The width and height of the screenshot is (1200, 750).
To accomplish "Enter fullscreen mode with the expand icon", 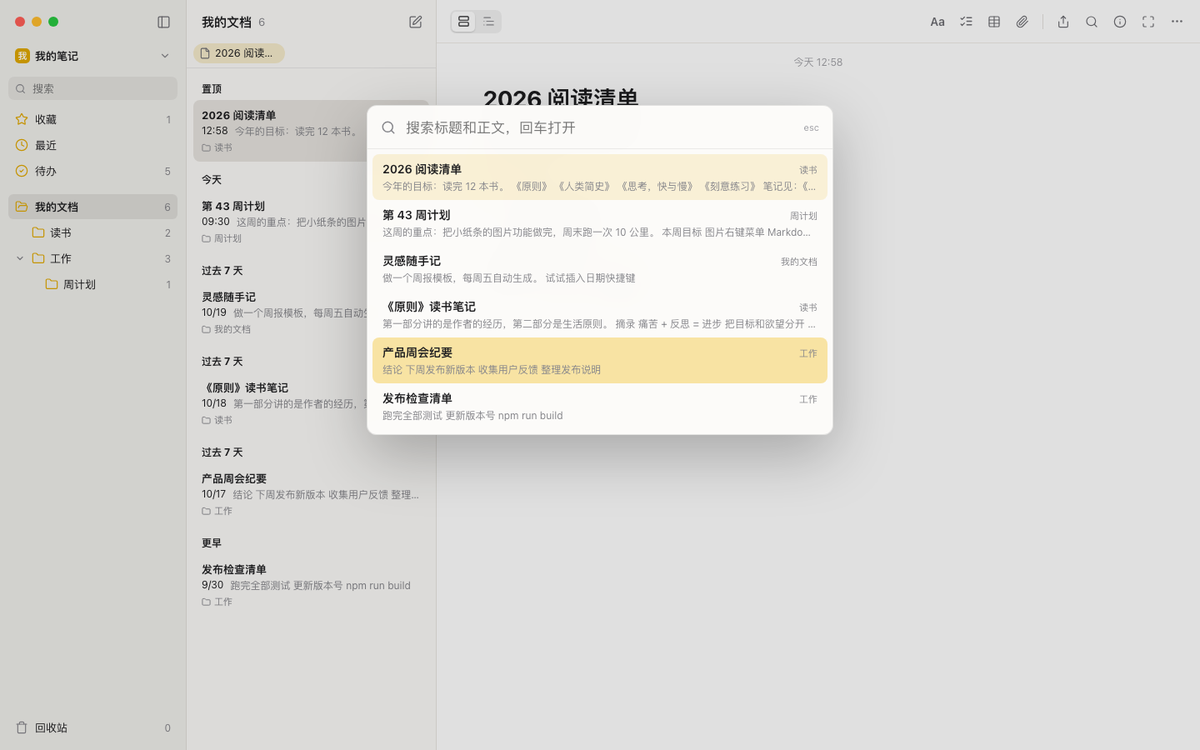I will point(1148,22).
